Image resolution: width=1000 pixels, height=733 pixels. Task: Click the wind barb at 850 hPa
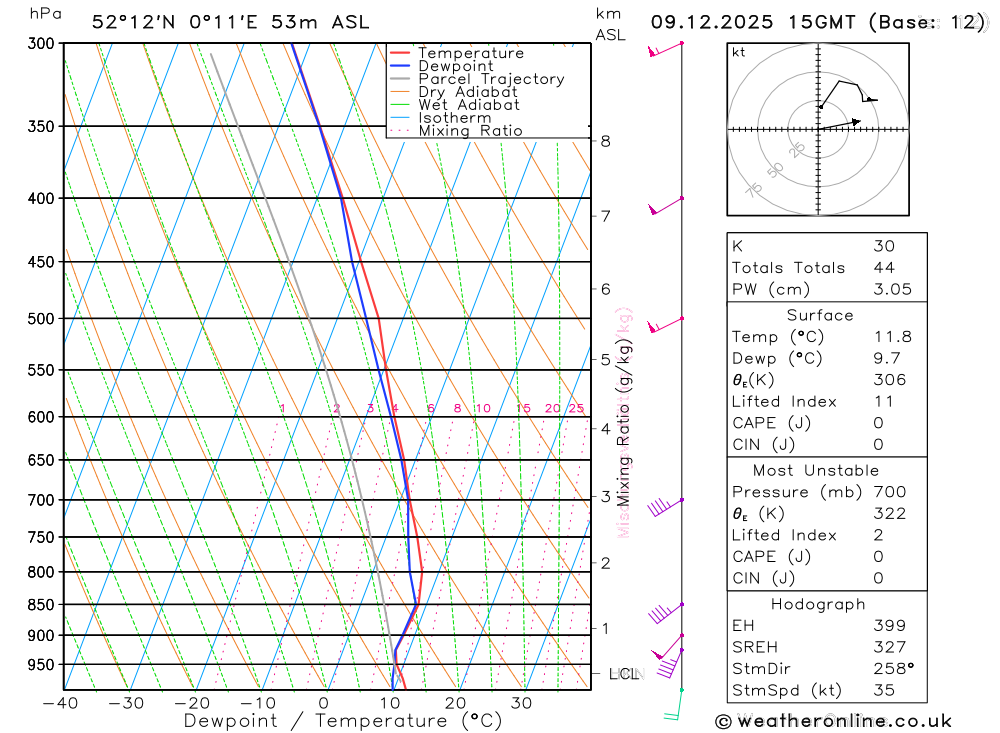(666, 612)
